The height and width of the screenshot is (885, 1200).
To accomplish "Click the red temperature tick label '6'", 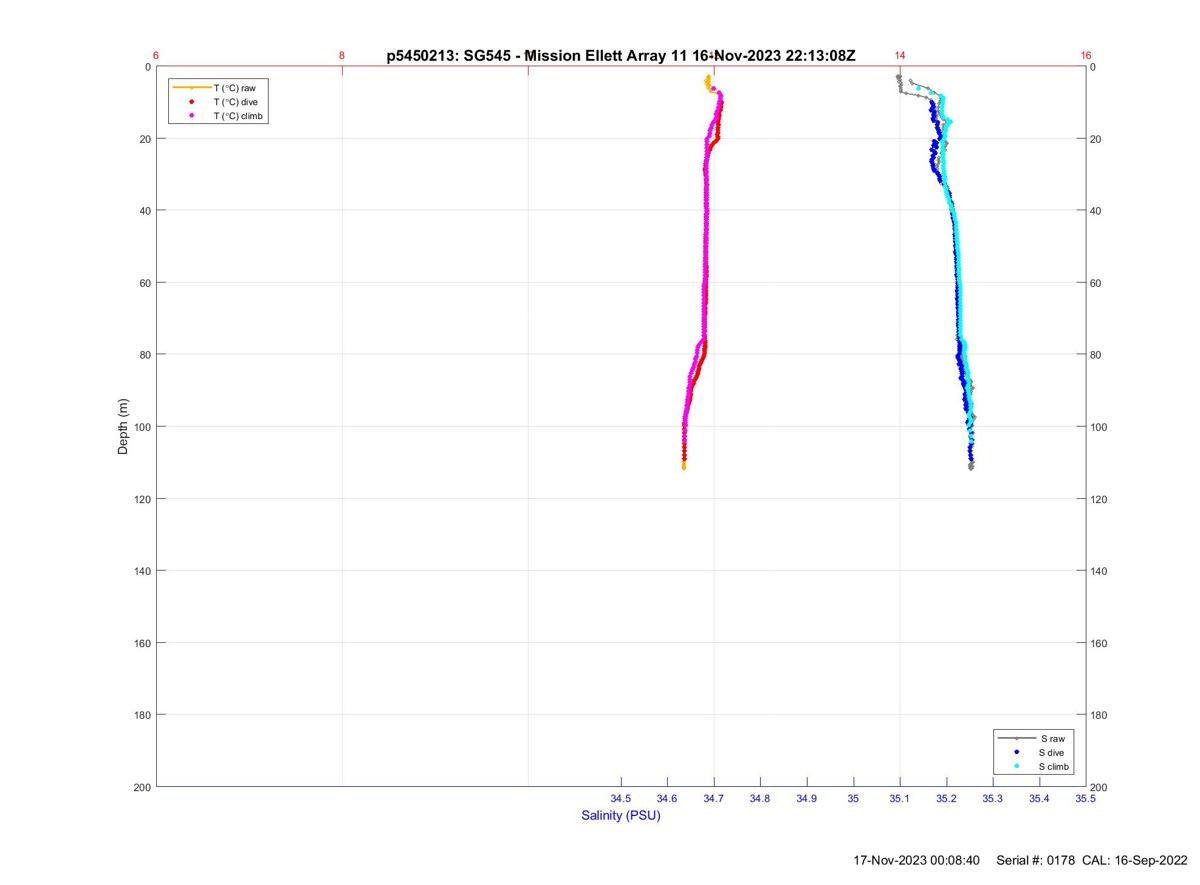I will (x=156, y=56).
